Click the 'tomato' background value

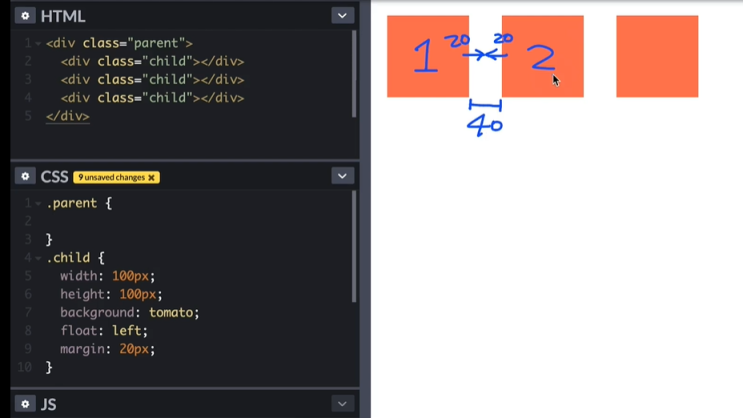point(171,312)
